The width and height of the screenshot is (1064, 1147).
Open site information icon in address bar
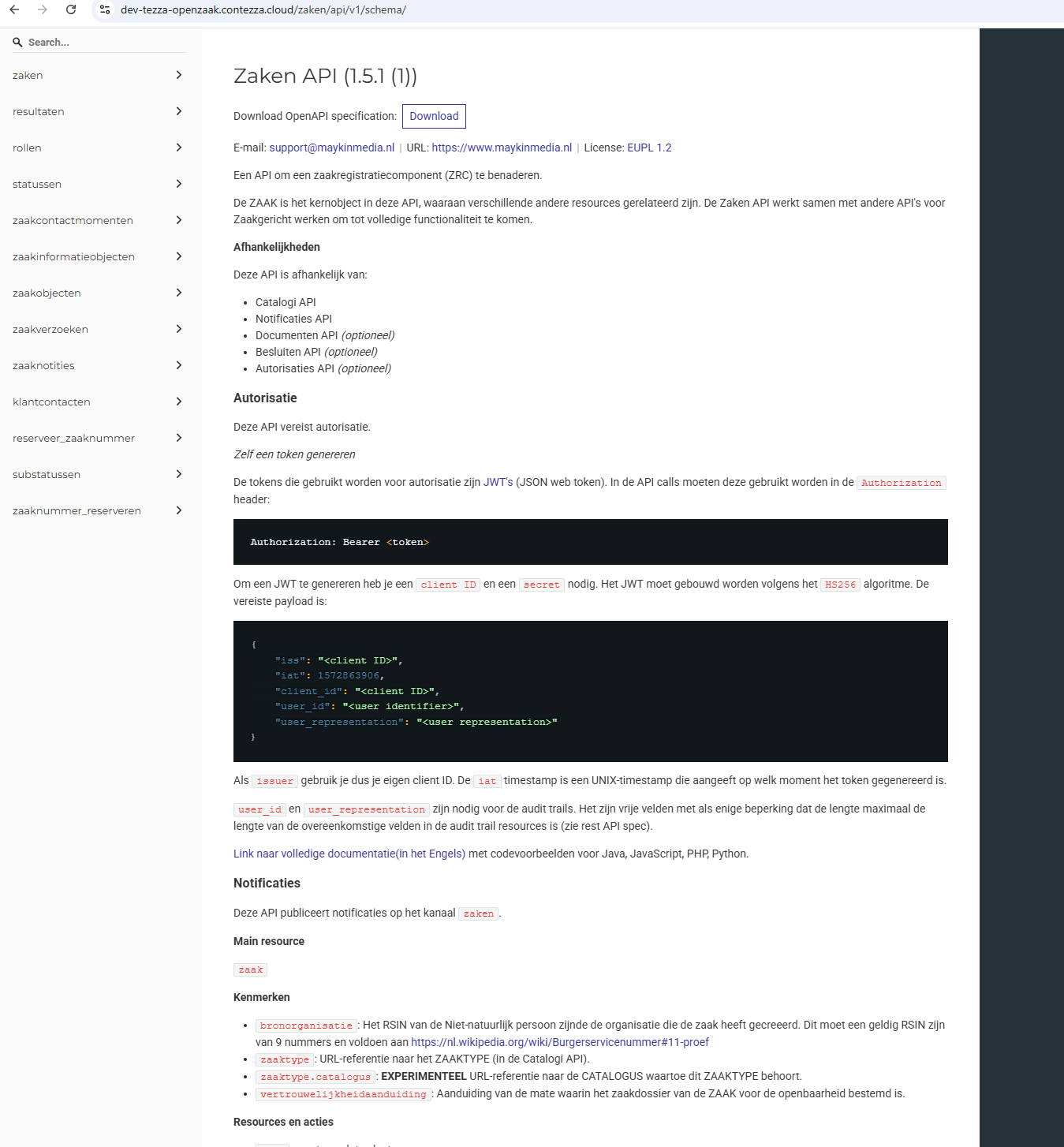point(105,9)
